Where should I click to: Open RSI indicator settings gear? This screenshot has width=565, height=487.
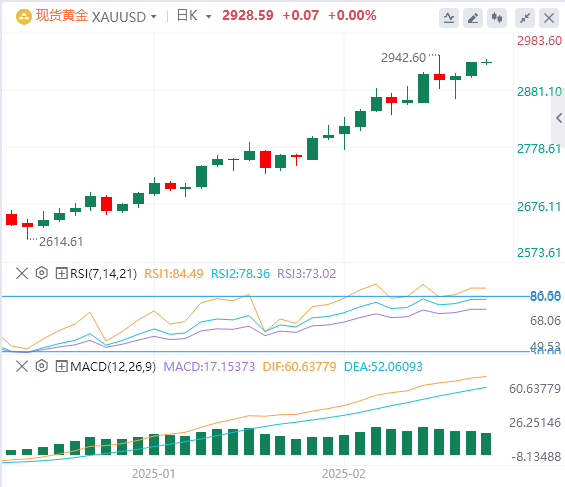(42, 273)
